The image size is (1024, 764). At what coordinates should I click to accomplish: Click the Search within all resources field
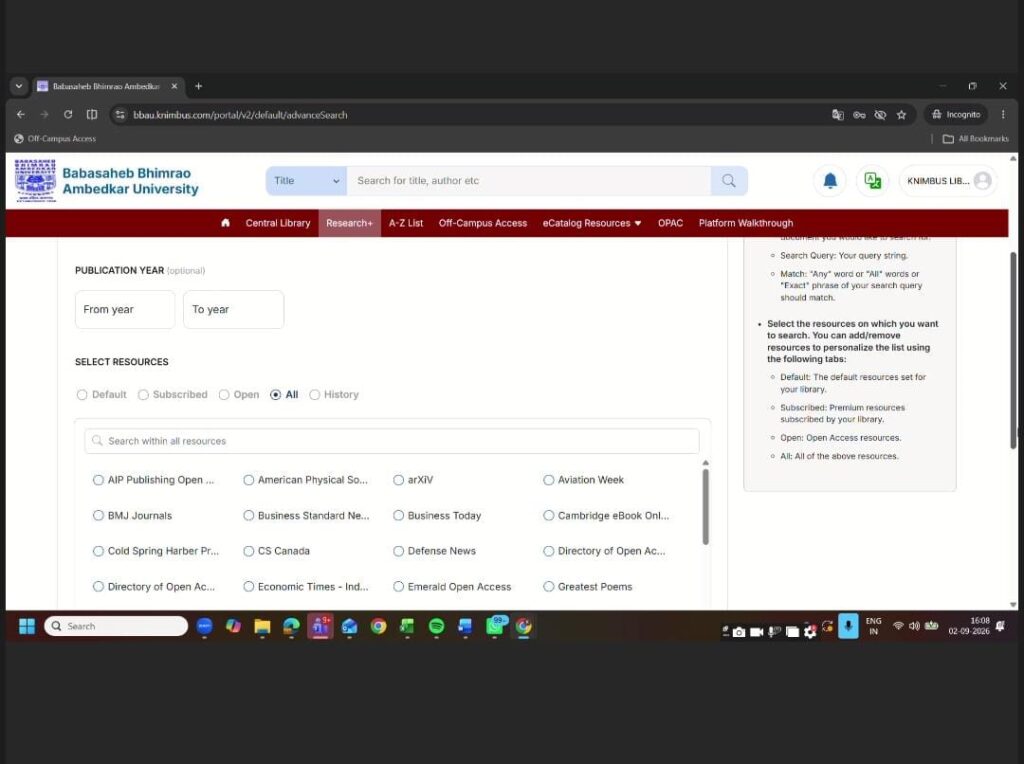tap(392, 441)
